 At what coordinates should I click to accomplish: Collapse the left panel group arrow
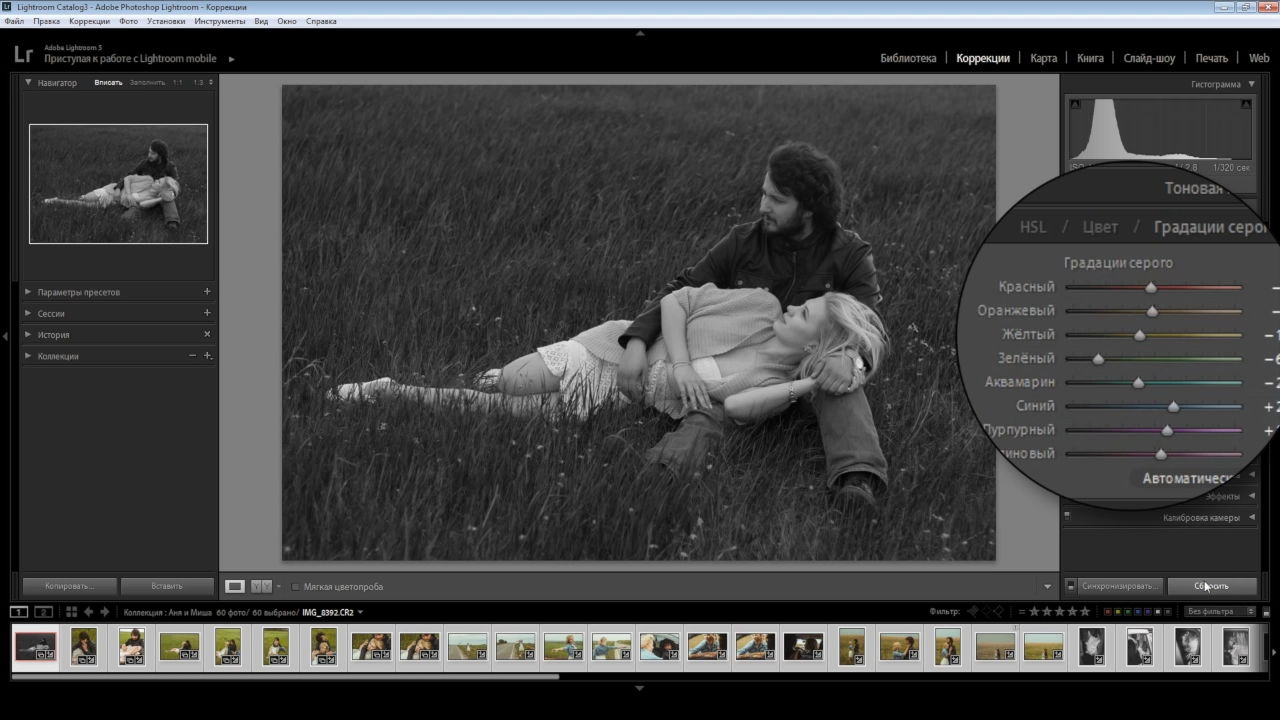coord(5,336)
